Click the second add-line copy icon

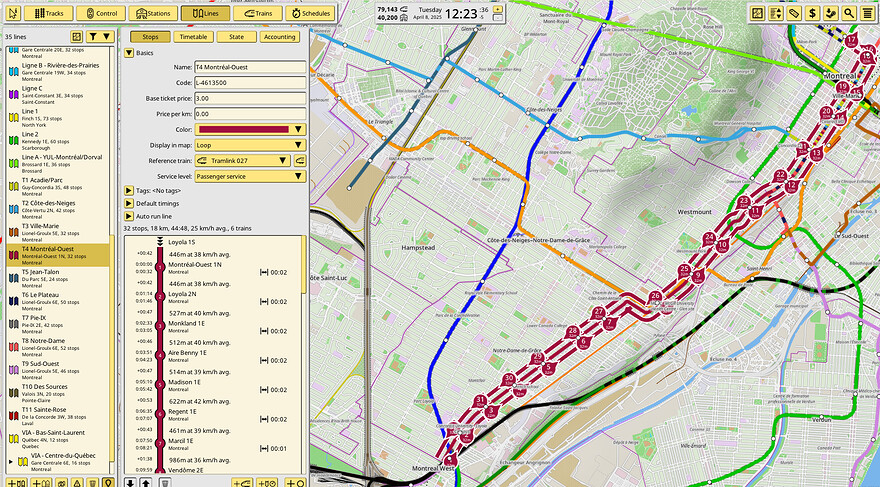click(x=42, y=483)
